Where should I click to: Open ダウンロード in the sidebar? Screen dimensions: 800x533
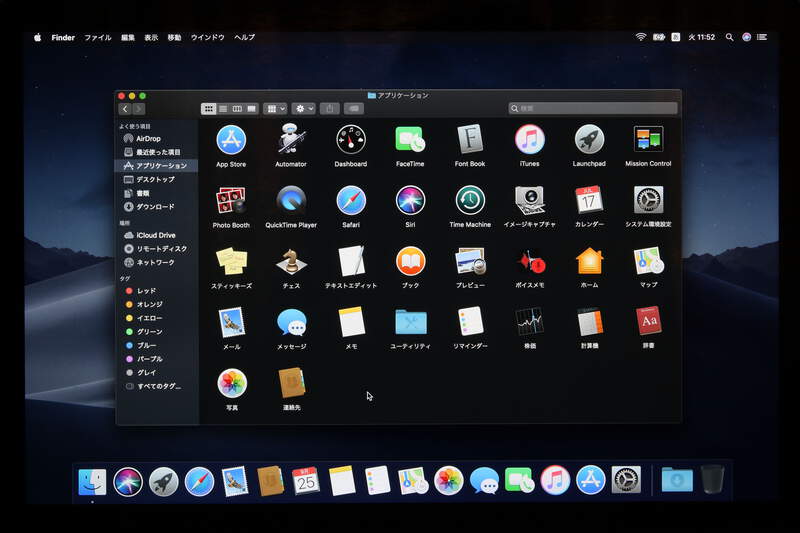pos(157,207)
